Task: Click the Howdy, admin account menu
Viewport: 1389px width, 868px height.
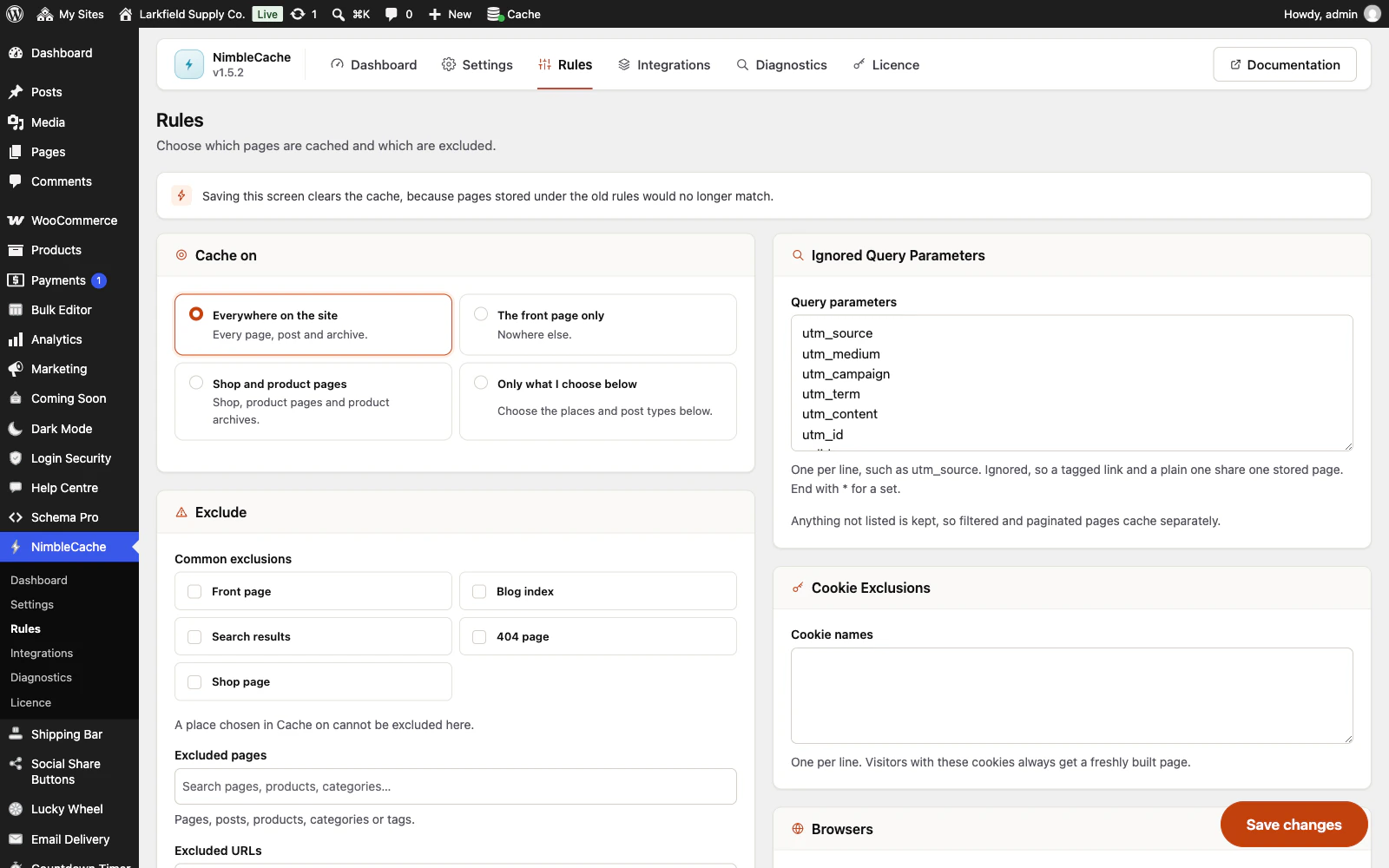Action: [1332, 14]
